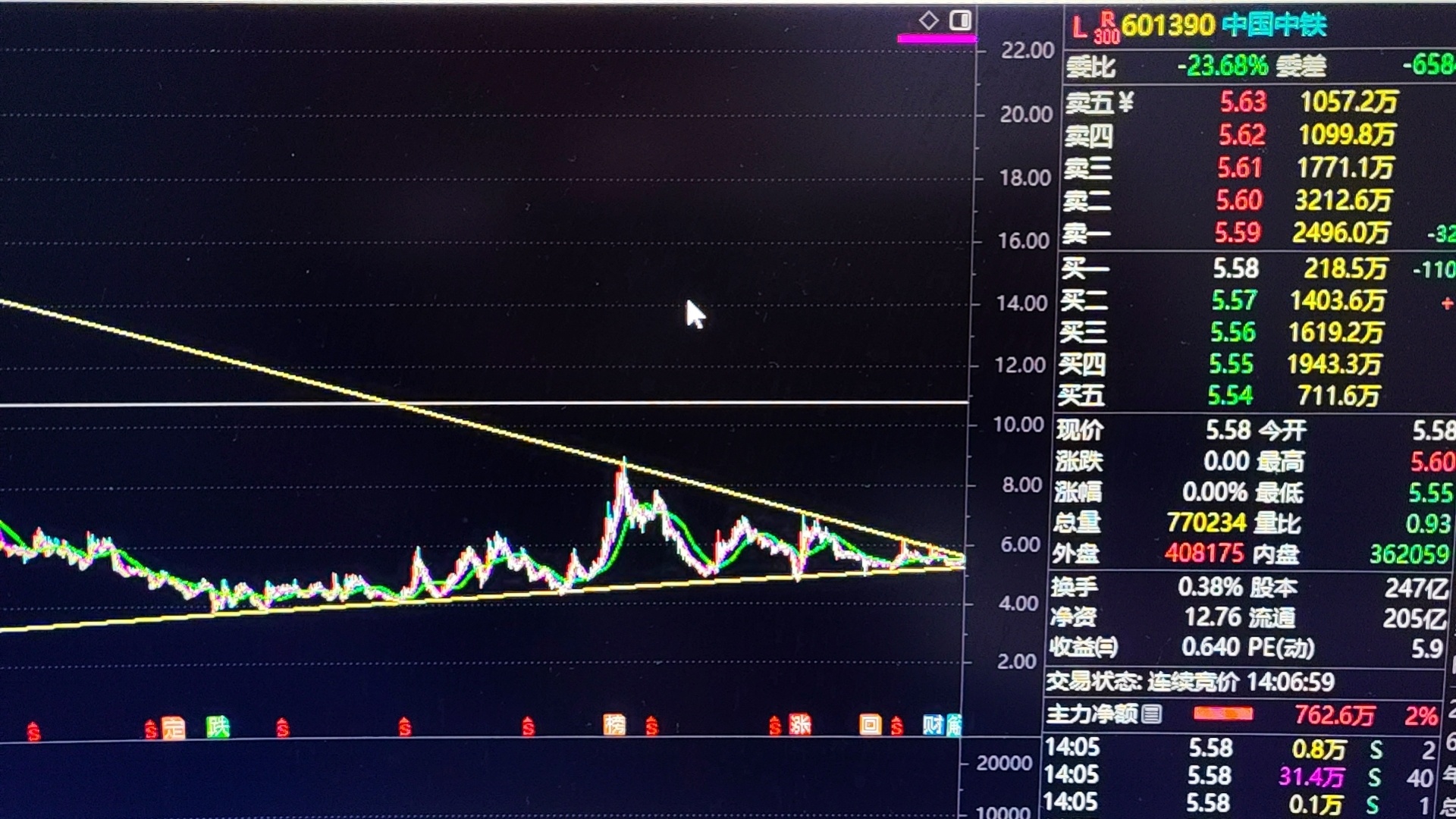Click the magenta bar under the chart icons
This screenshot has width=1456, height=819.
[936, 38]
